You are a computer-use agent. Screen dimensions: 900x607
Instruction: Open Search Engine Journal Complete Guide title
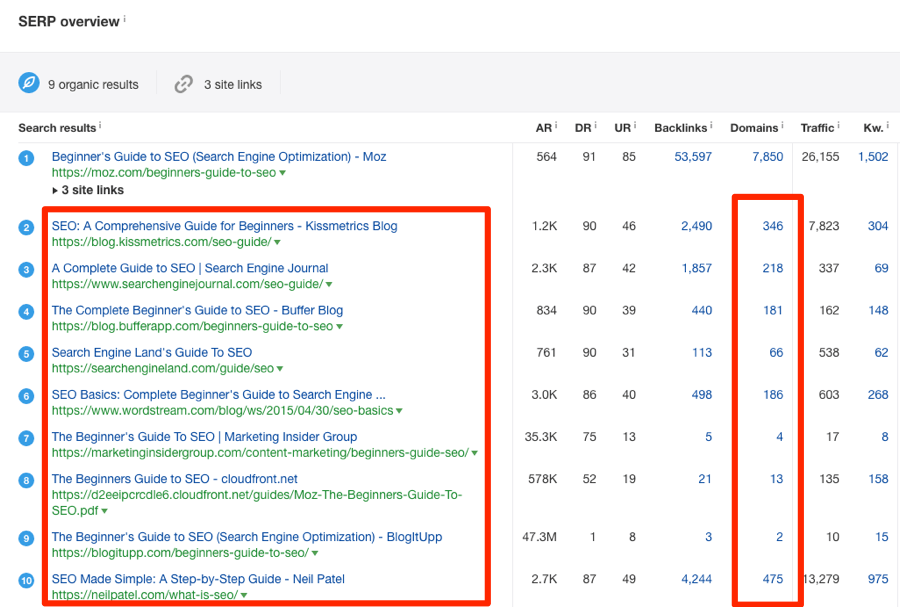pyautogui.click(x=190, y=268)
